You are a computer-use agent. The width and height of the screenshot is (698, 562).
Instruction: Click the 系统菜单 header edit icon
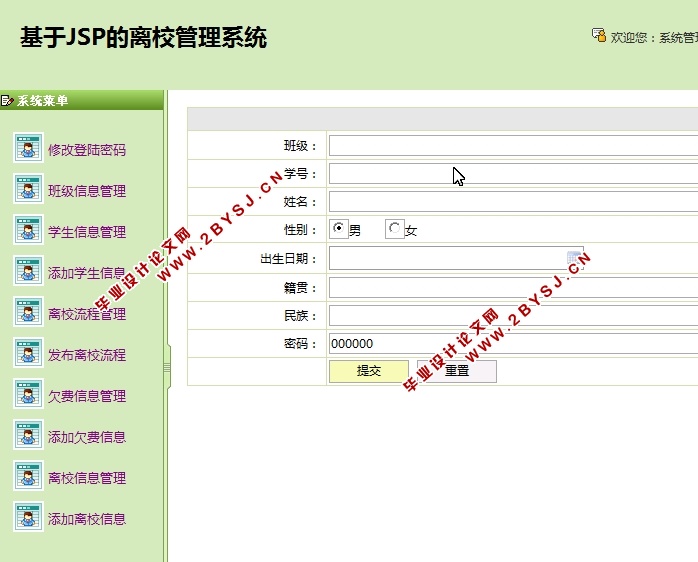[x=7, y=101]
